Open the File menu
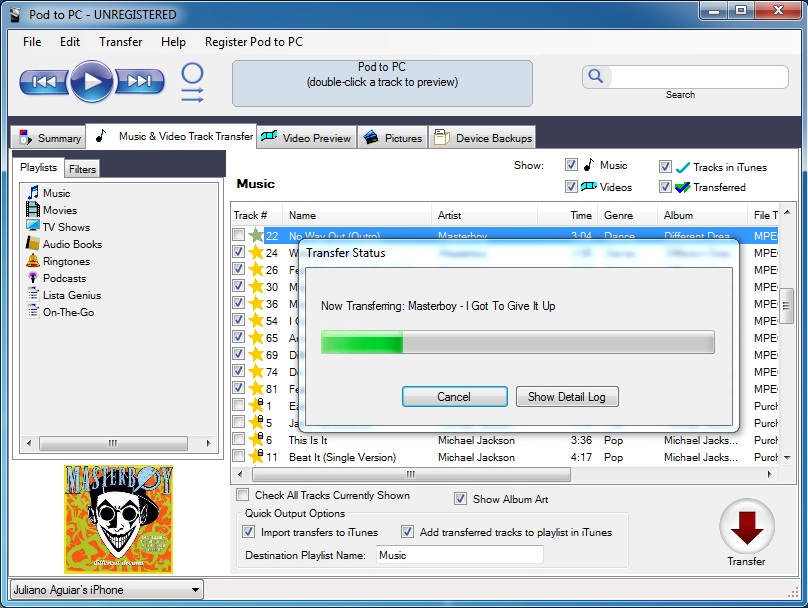The width and height of the screenshot is (808, 608). [32, 42]
